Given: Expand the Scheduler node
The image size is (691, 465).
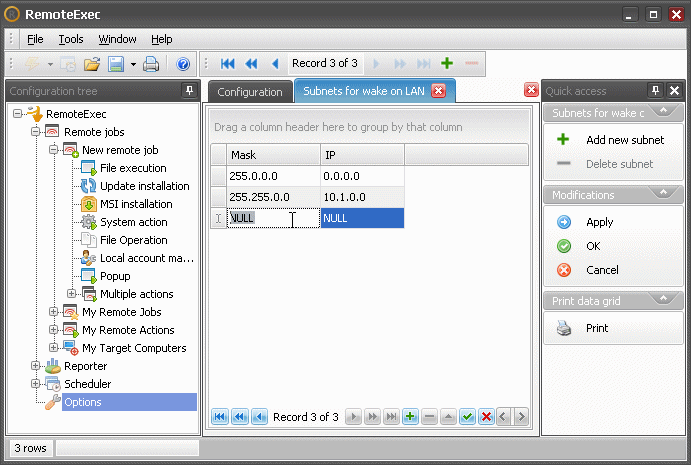Looking at the screenshot, I should tap(36, 384).
